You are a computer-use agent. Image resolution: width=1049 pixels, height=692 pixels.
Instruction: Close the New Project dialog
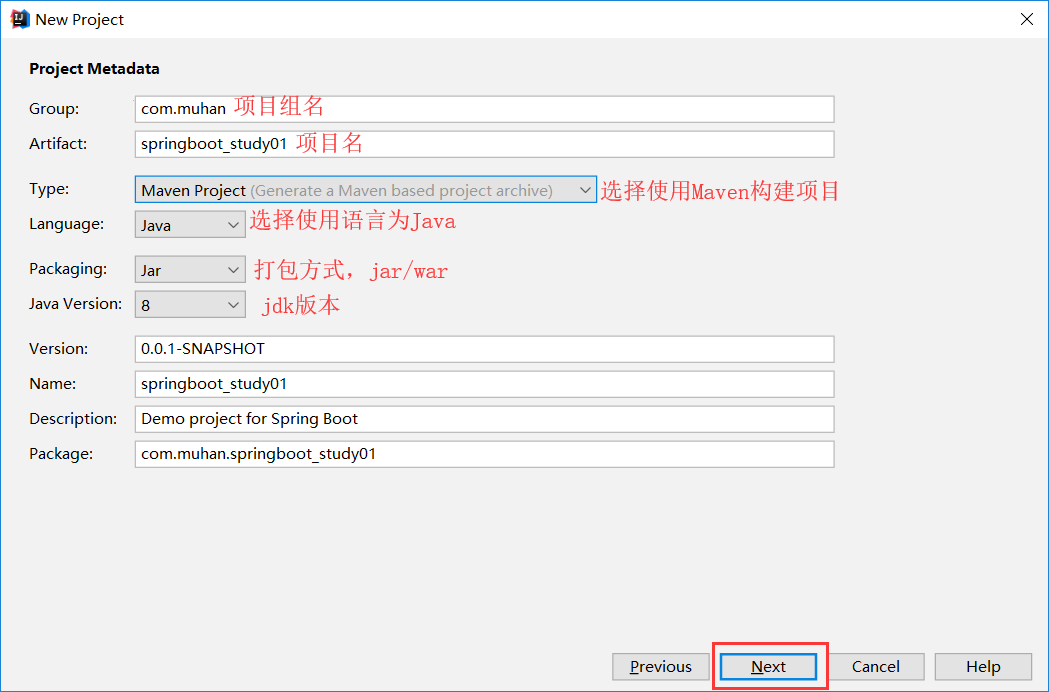[x=1026, y=19]
